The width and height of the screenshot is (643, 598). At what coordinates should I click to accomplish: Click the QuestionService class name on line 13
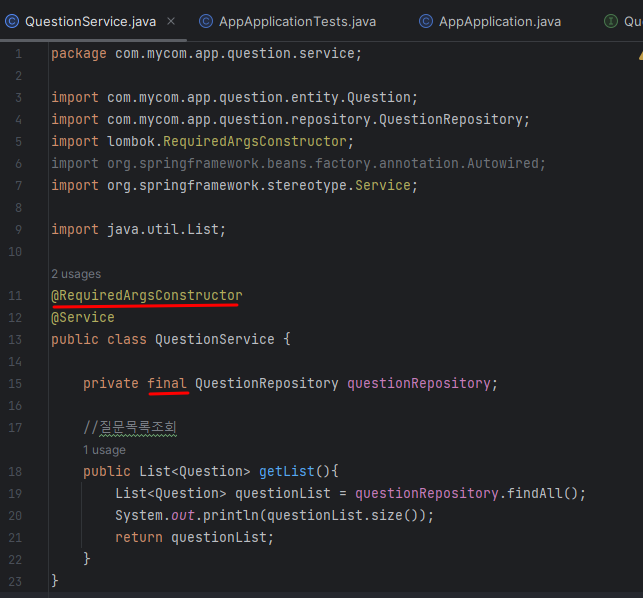pos(215,340)
